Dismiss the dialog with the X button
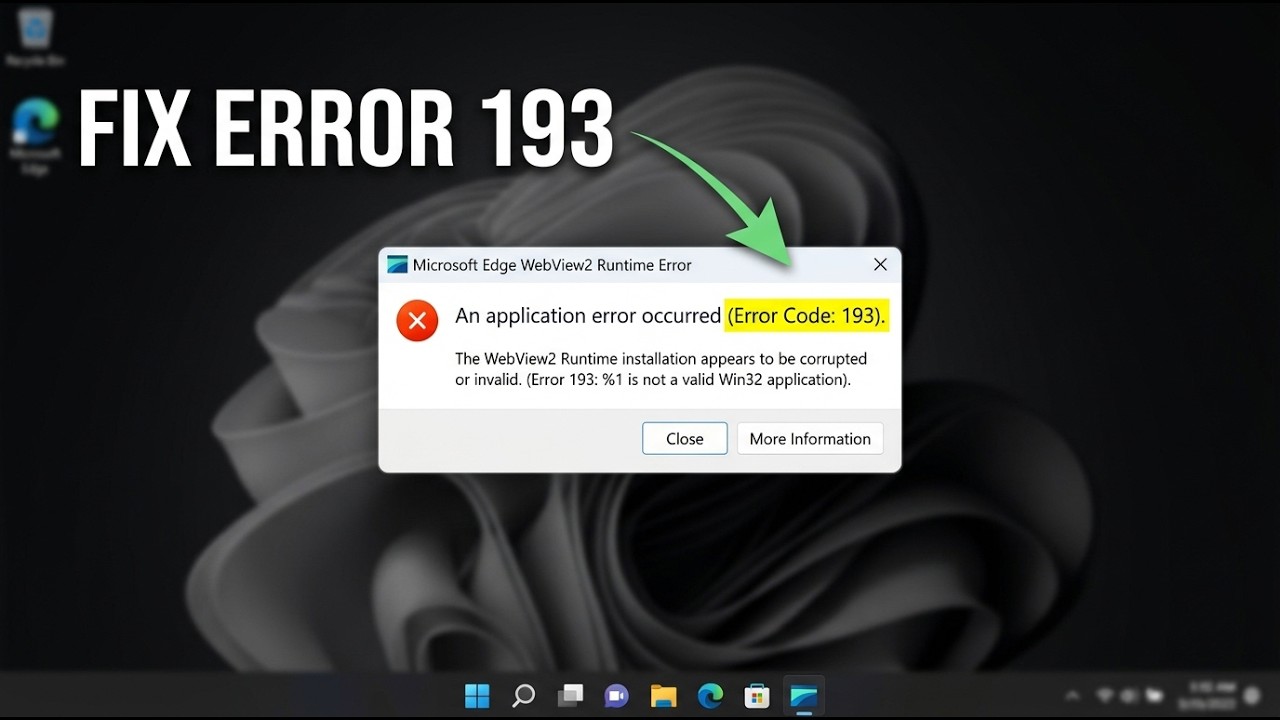Viewport: 1280px width, 720px height. tap(880, 265)
